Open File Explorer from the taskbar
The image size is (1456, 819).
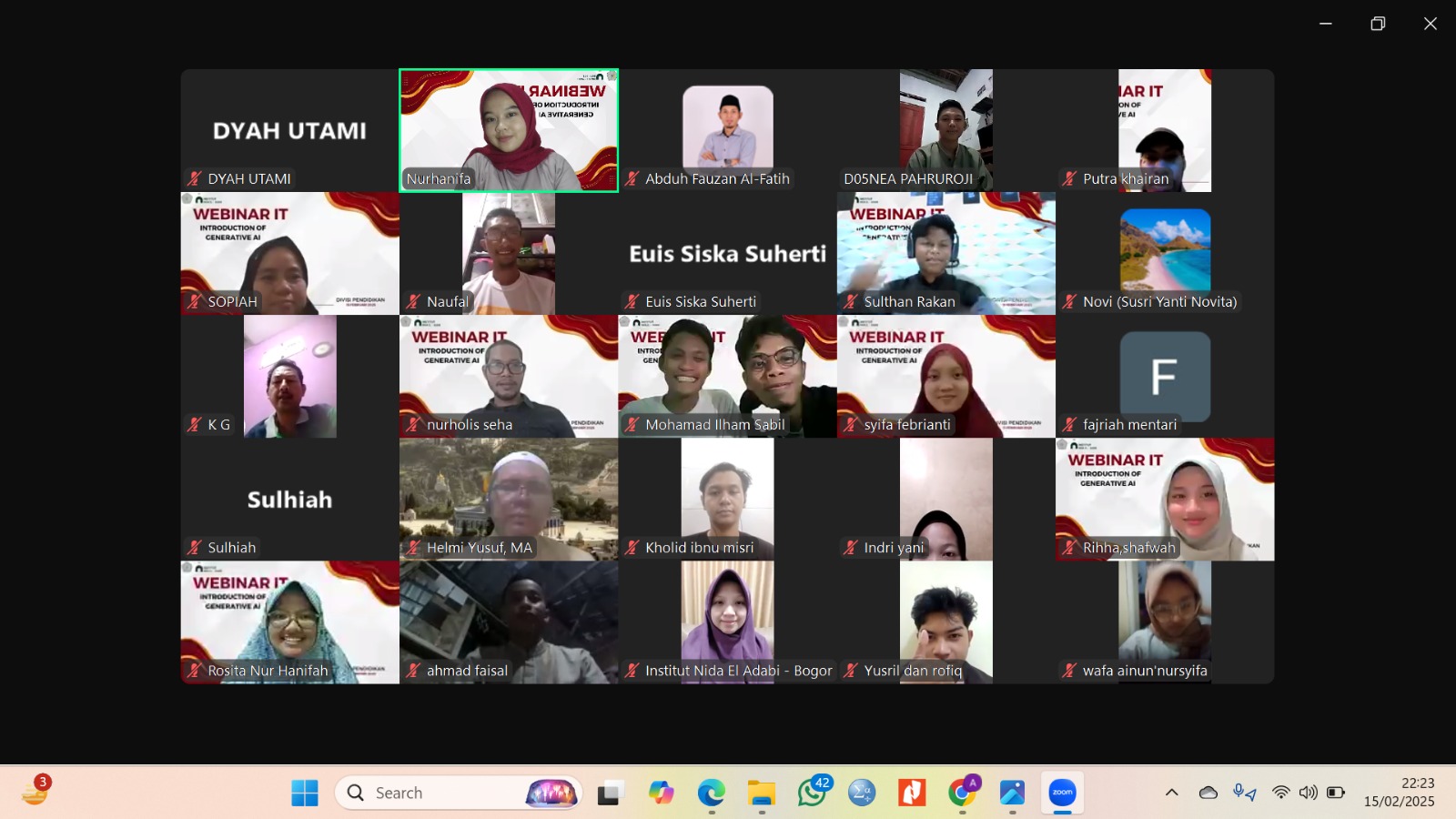click(x=762, y=793)
